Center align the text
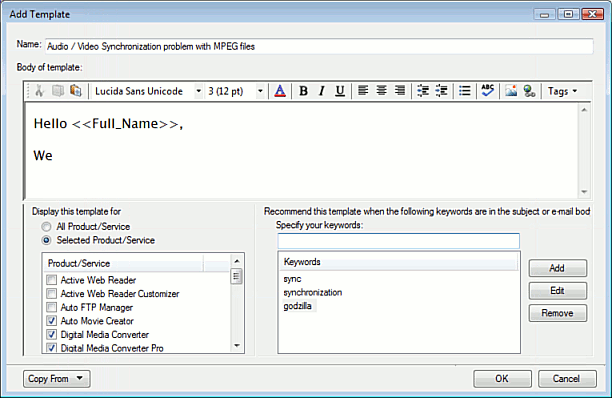 point(381,91)
